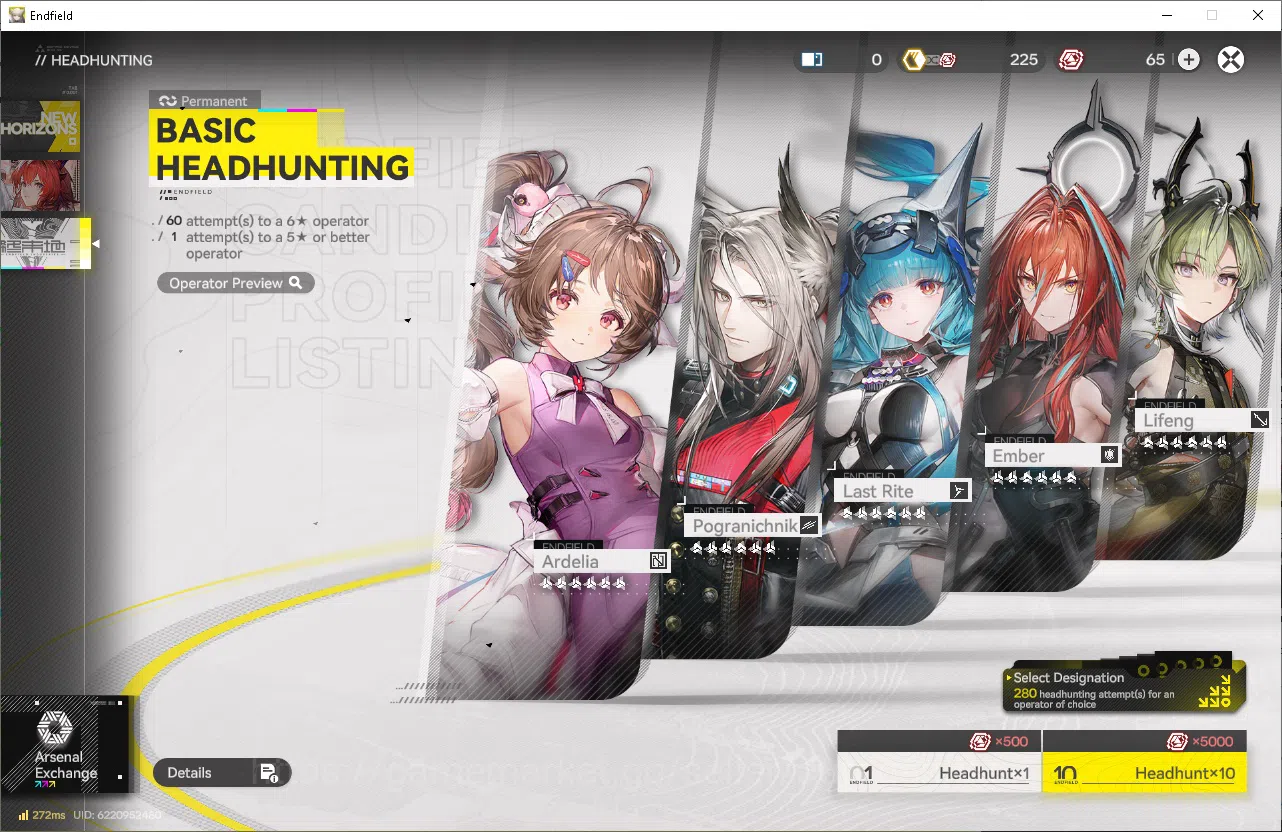Minimize the Endfield window
Image resolution: width=1282 pixels, height=832 pixels.
1165,15
